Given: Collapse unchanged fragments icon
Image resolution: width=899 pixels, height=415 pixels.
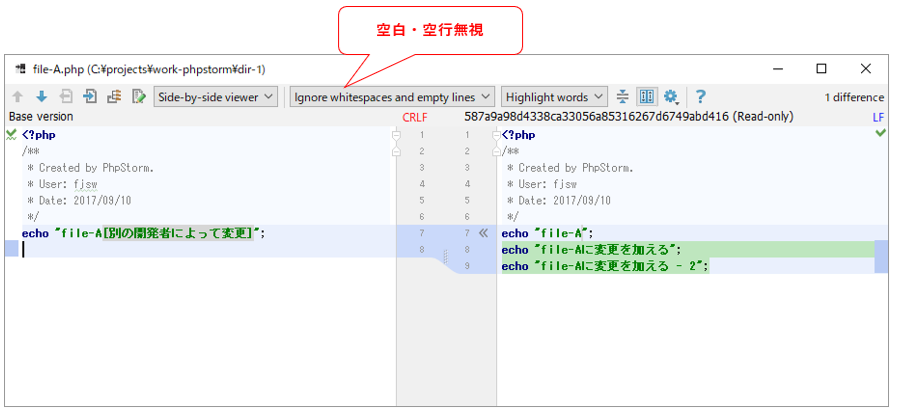Looking at the screenshot, I should coord(623,97).
